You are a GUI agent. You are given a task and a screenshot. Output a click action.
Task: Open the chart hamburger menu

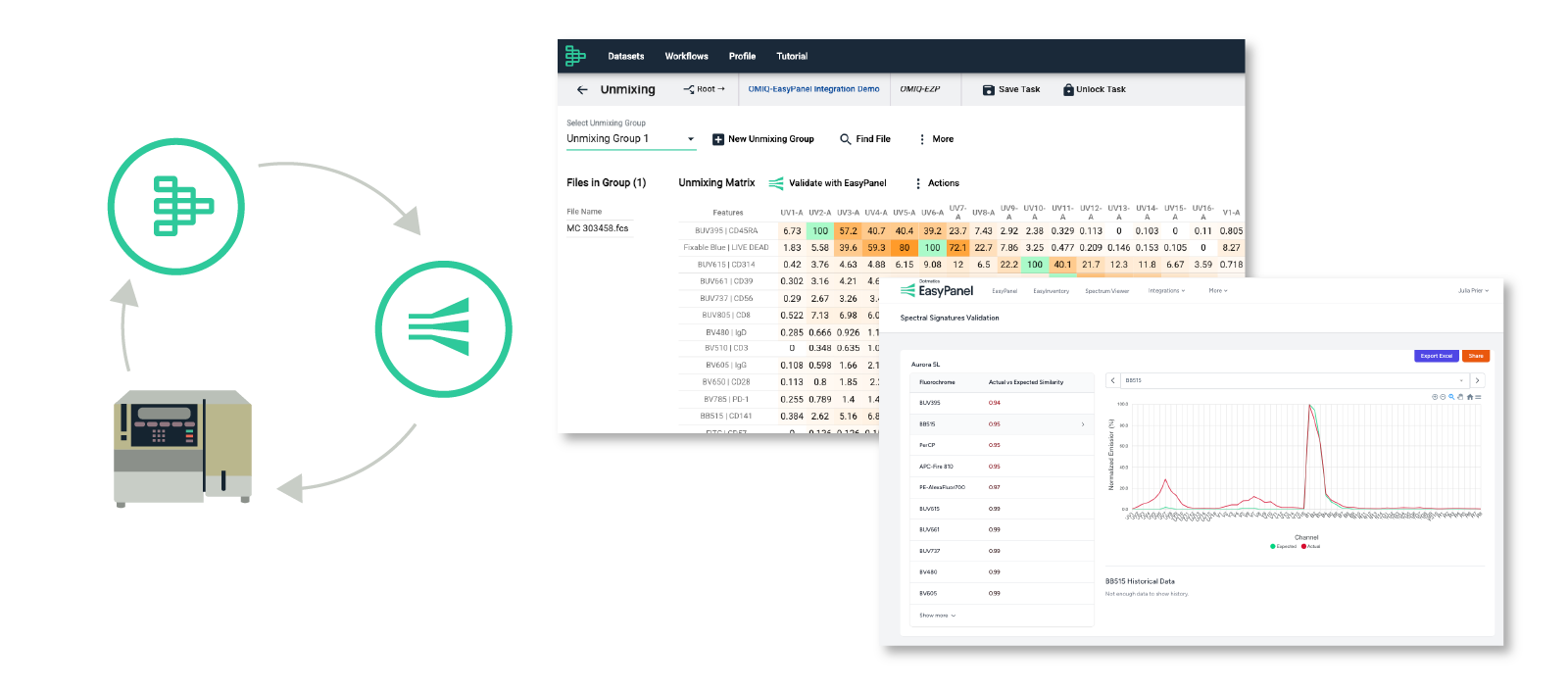[1478, 397]
